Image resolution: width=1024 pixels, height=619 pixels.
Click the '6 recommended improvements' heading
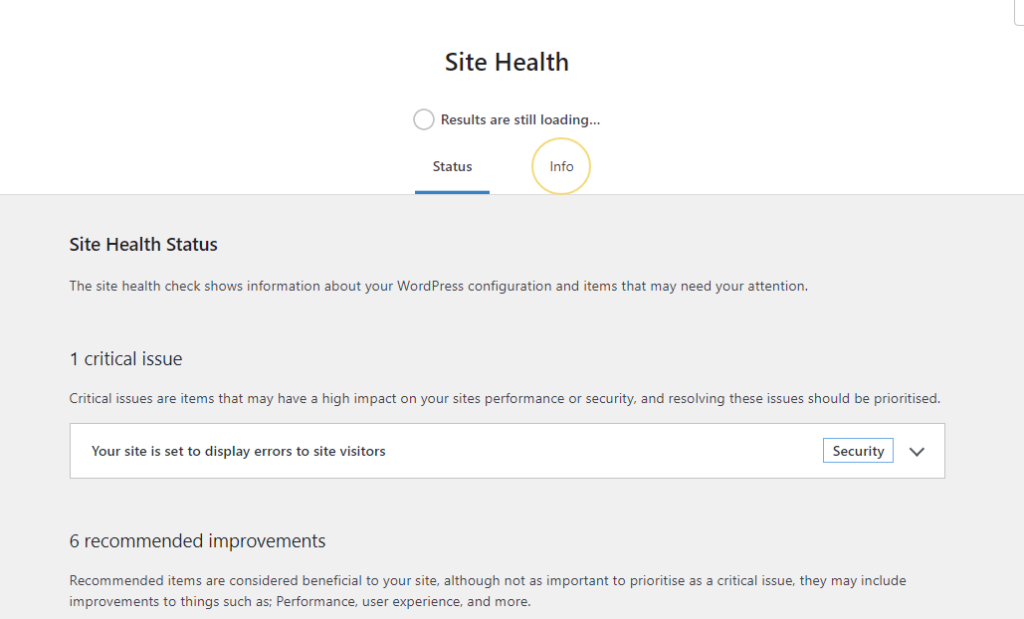196,540
